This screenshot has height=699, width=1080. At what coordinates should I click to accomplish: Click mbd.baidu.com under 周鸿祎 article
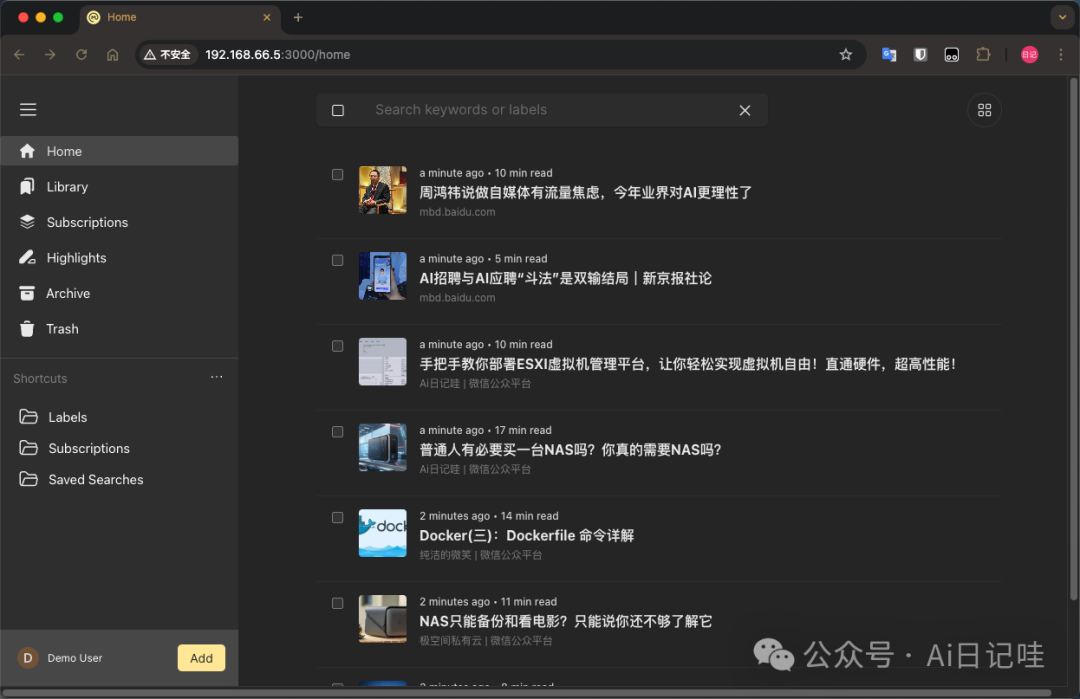coord(457,212)
